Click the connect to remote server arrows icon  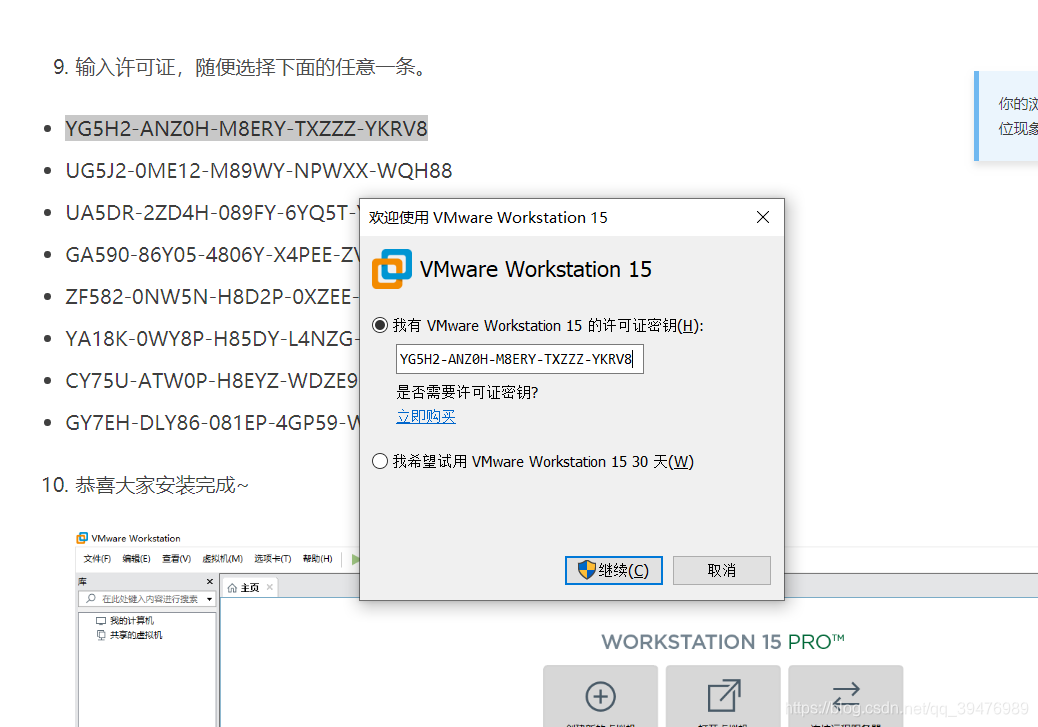tap(845, 696)
